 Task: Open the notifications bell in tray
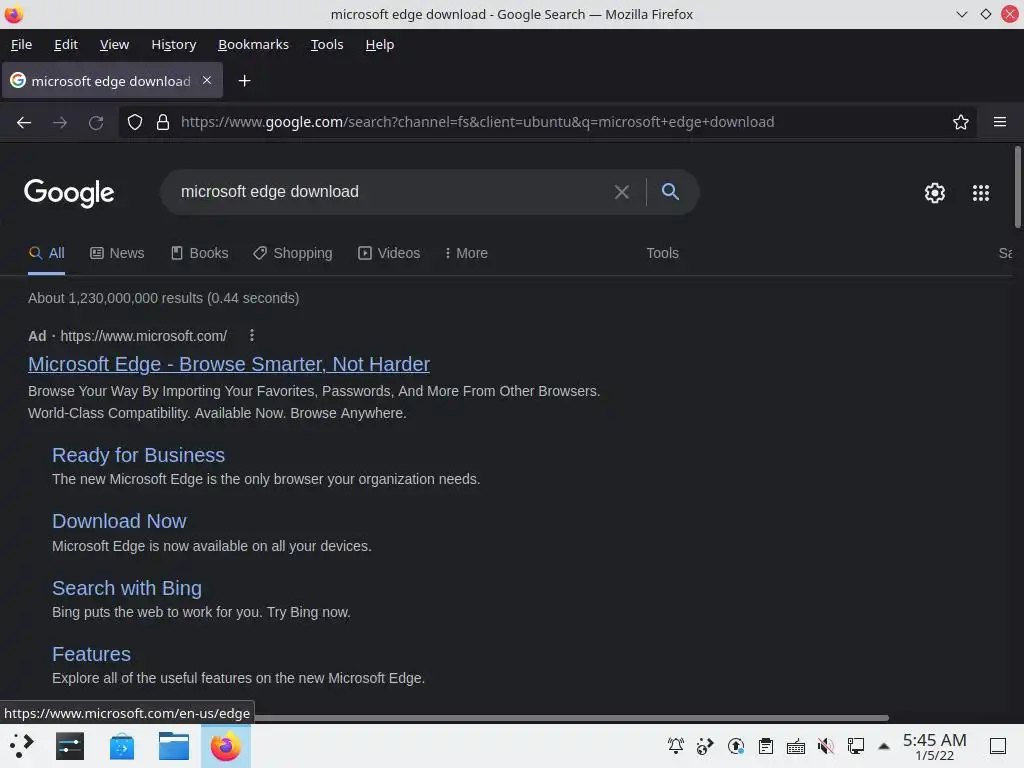pyautogui.click(x=676, y=746)
